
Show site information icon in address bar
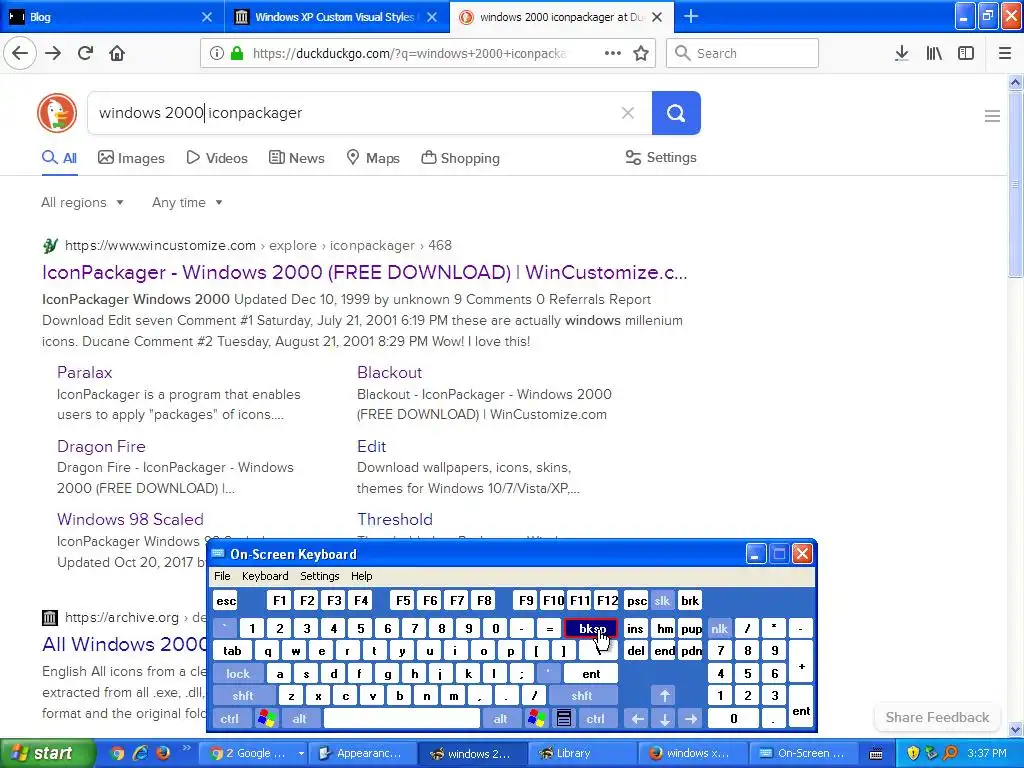tap(216, 54)
